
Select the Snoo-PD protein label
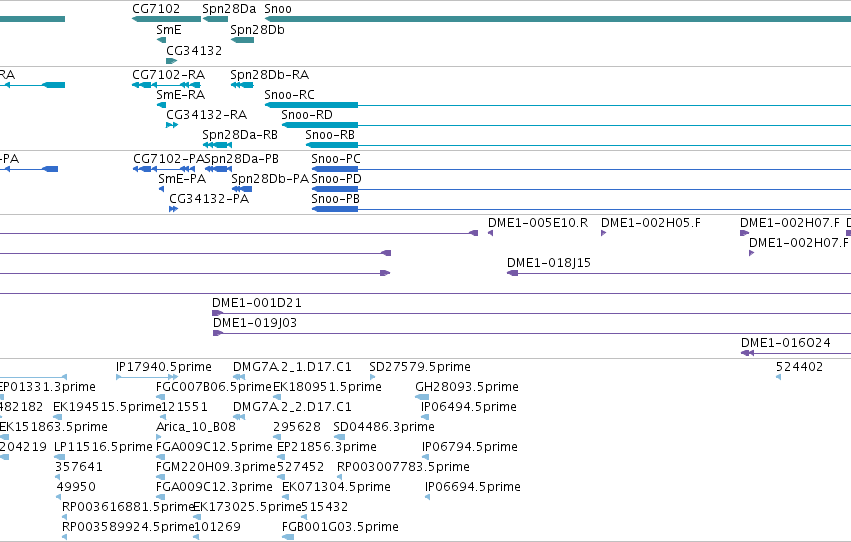tap(336, 179)
